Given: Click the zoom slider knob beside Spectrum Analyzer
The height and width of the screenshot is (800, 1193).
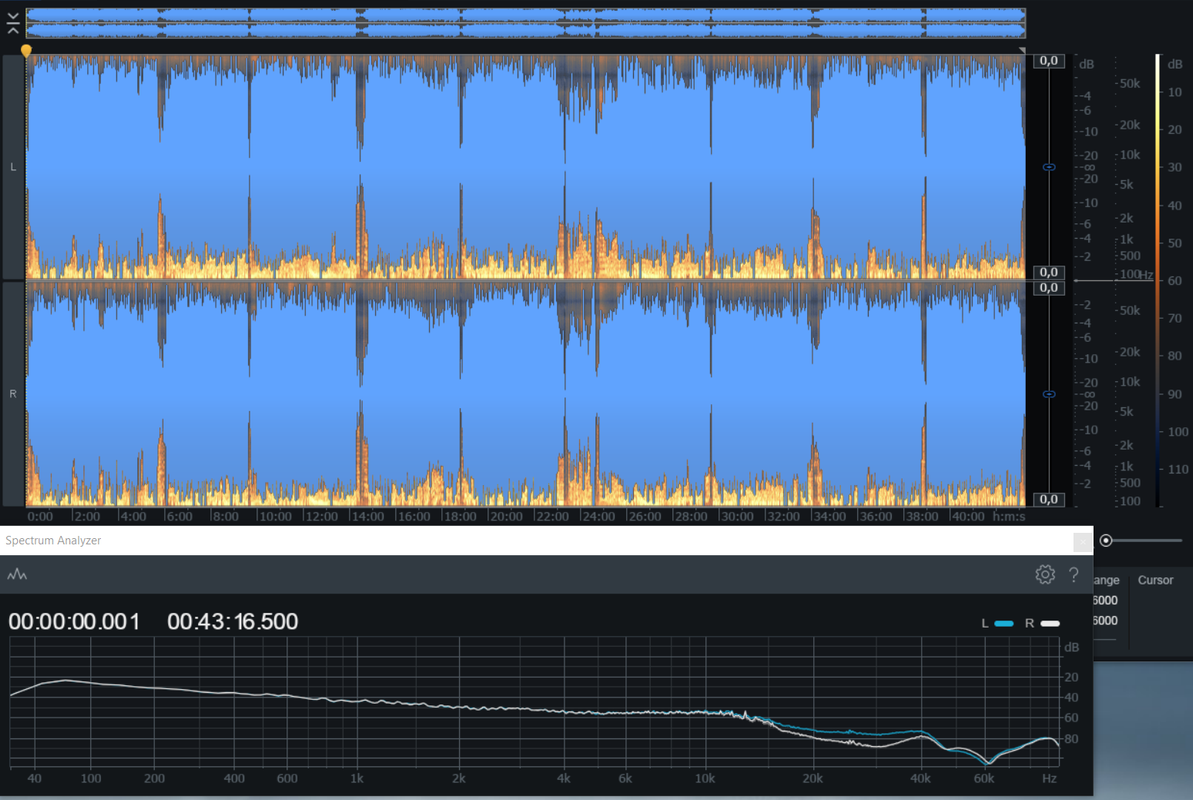Looking at the screenshot, I should click(x=1106, y=540).
